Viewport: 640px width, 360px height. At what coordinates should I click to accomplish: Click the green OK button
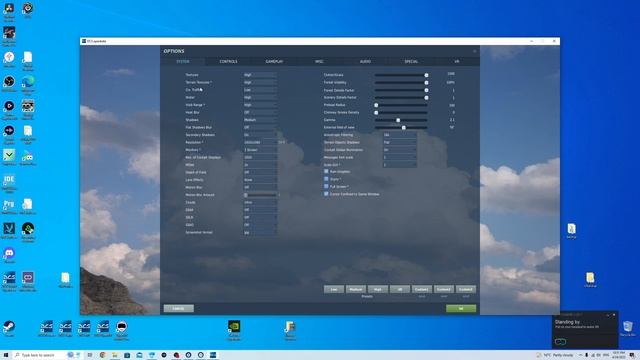coord(461,309)
